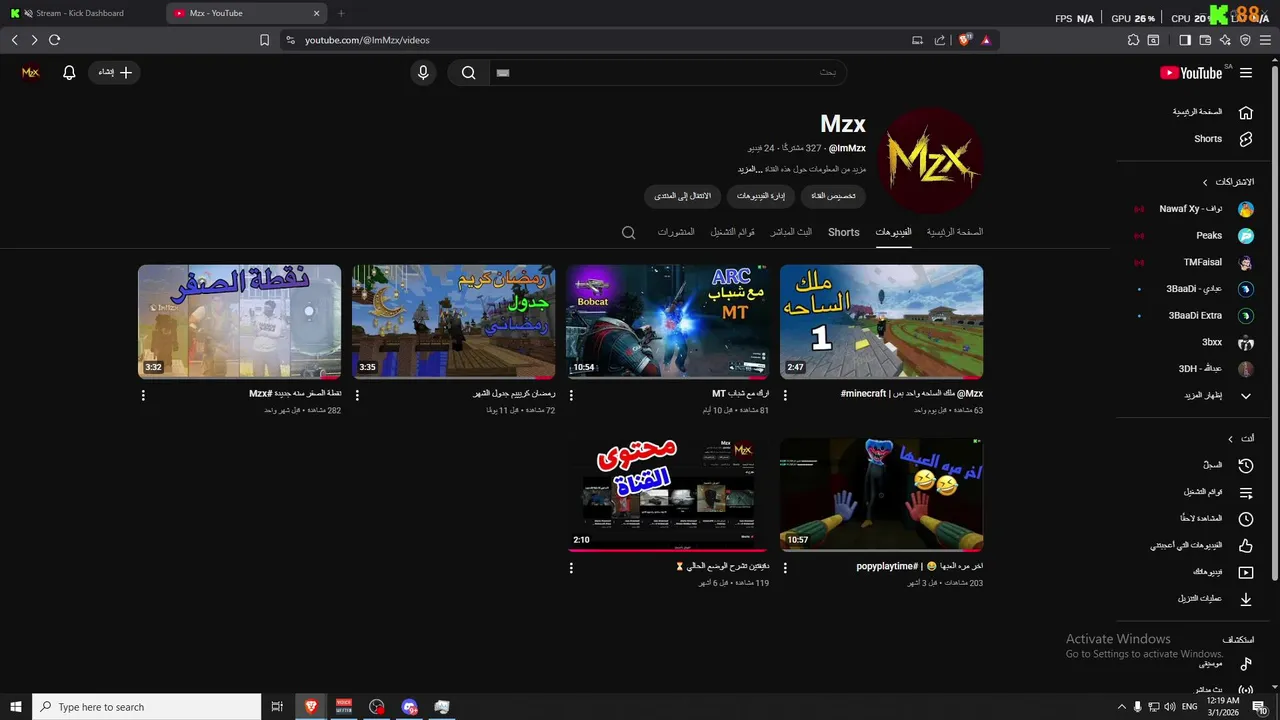1280x720 pixels.
Task: Open options menu for نقطة الصفر video
Action: 143,395
